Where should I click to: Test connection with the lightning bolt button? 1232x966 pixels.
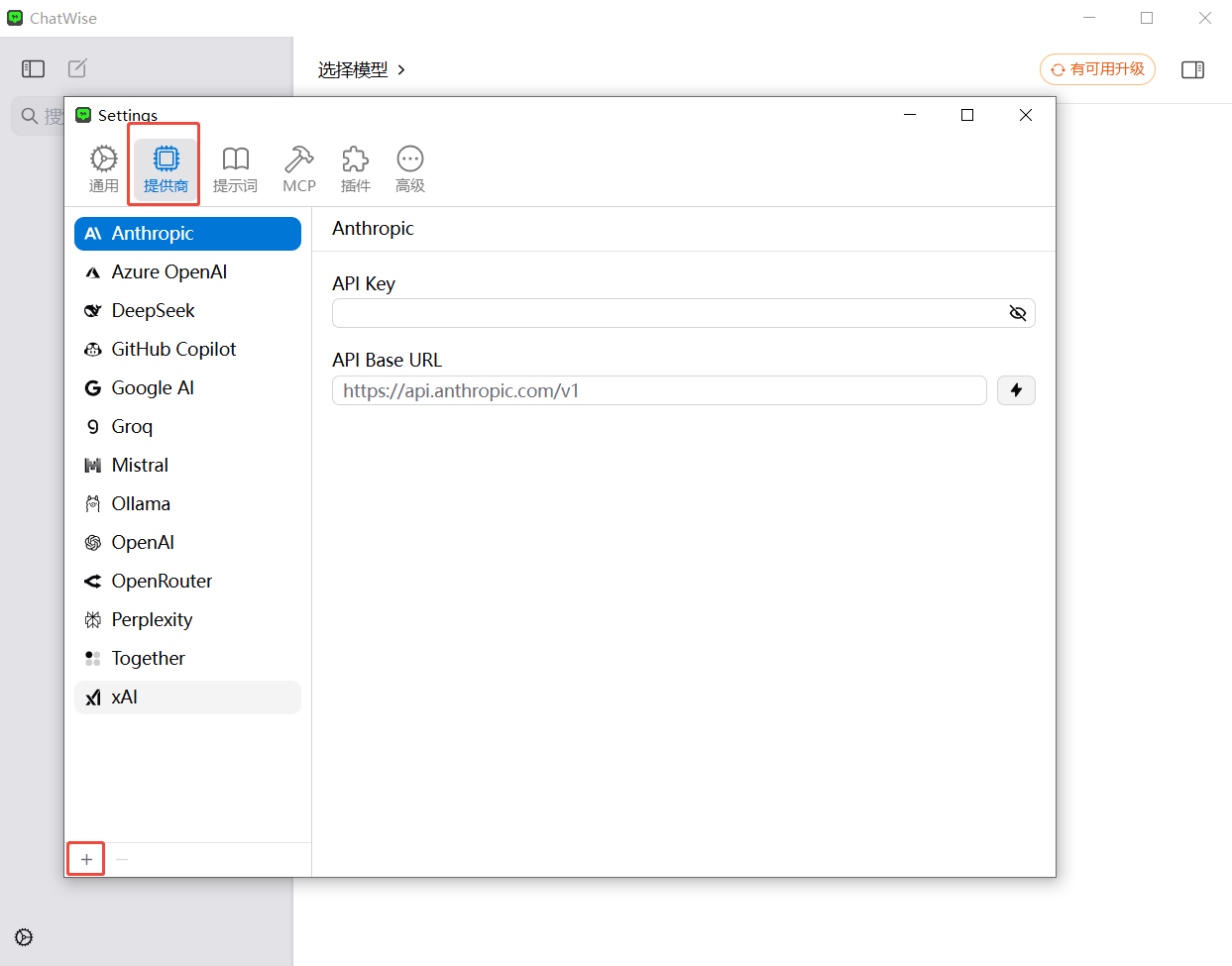1016,390
